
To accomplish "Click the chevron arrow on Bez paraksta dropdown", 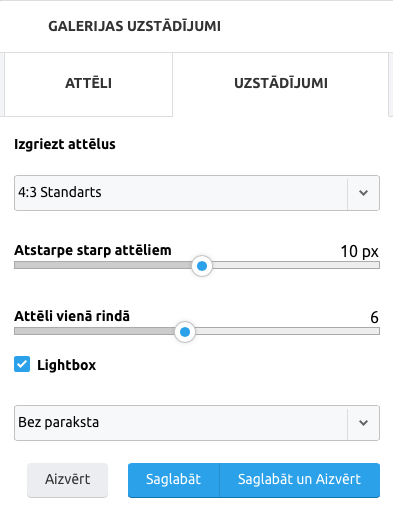I will pos(363,423).
